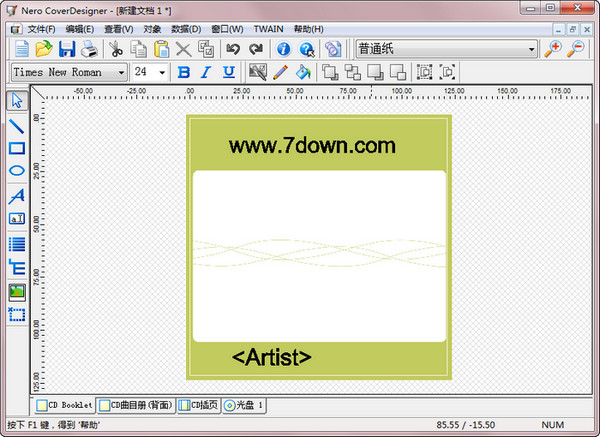The image size is (600, 437).
Task: Undo the last action
Action: pos(233,49)
